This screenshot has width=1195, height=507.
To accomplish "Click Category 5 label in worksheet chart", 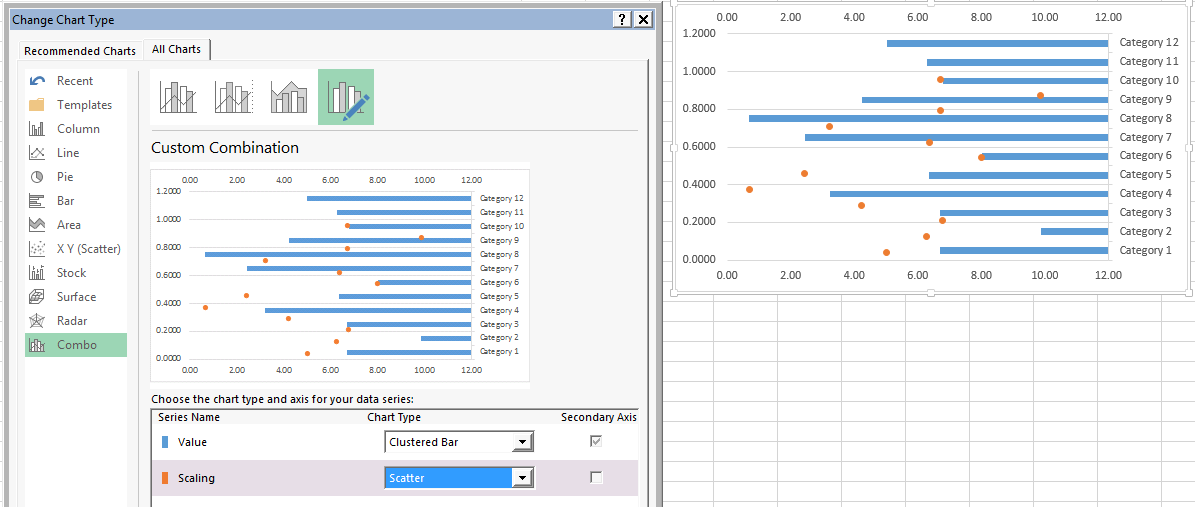I will point(1147,175).
